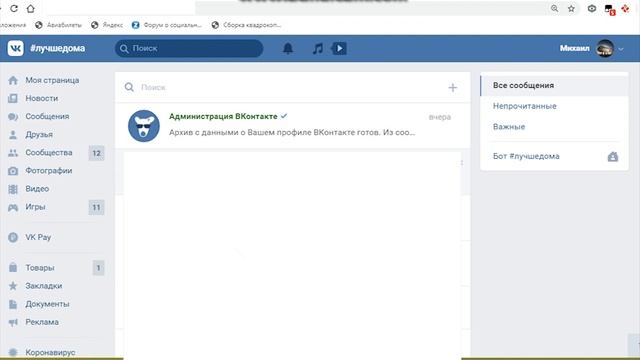Click the browser home icon

[x=31, y=8]
